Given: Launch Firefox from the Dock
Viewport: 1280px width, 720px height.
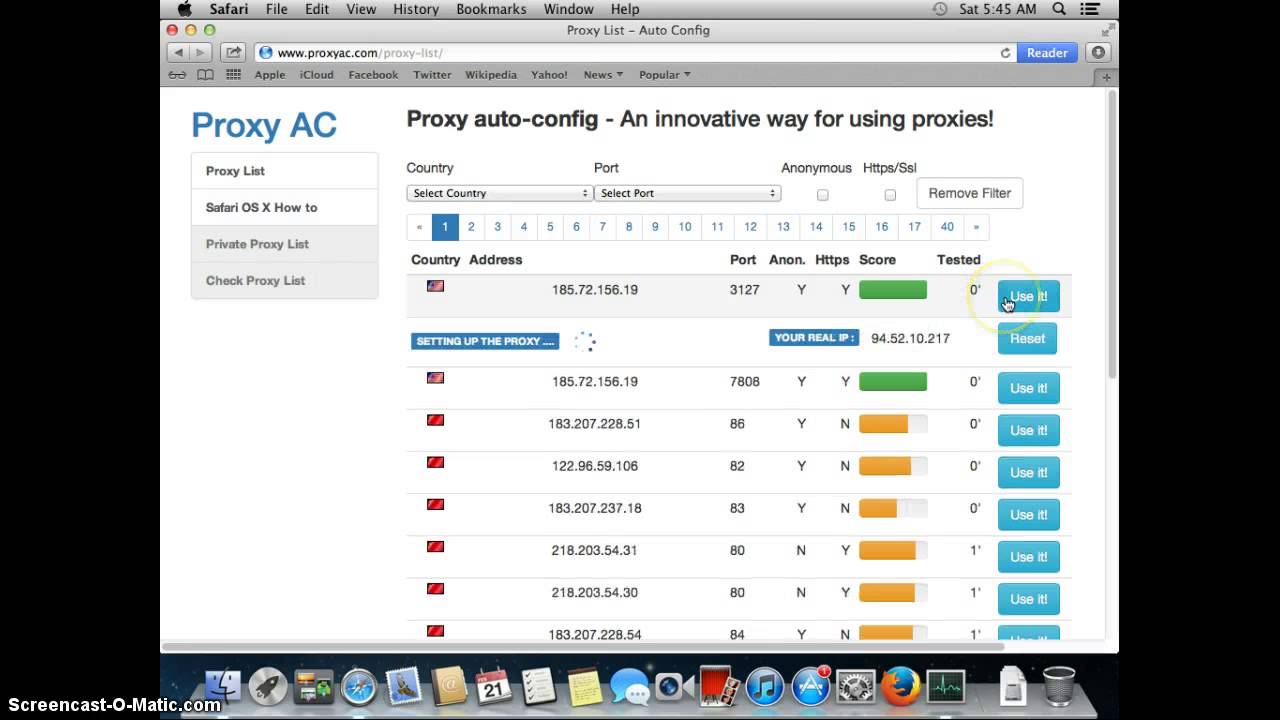Looking at the screenshot, I should (900, 687).
